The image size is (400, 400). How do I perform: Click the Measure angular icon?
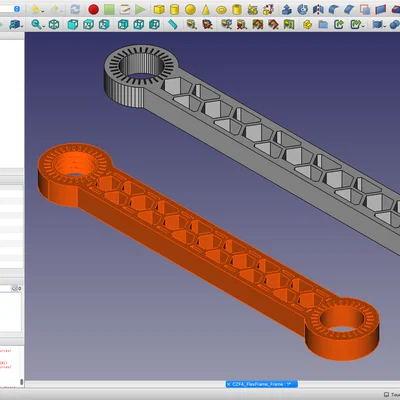(207, 24)
